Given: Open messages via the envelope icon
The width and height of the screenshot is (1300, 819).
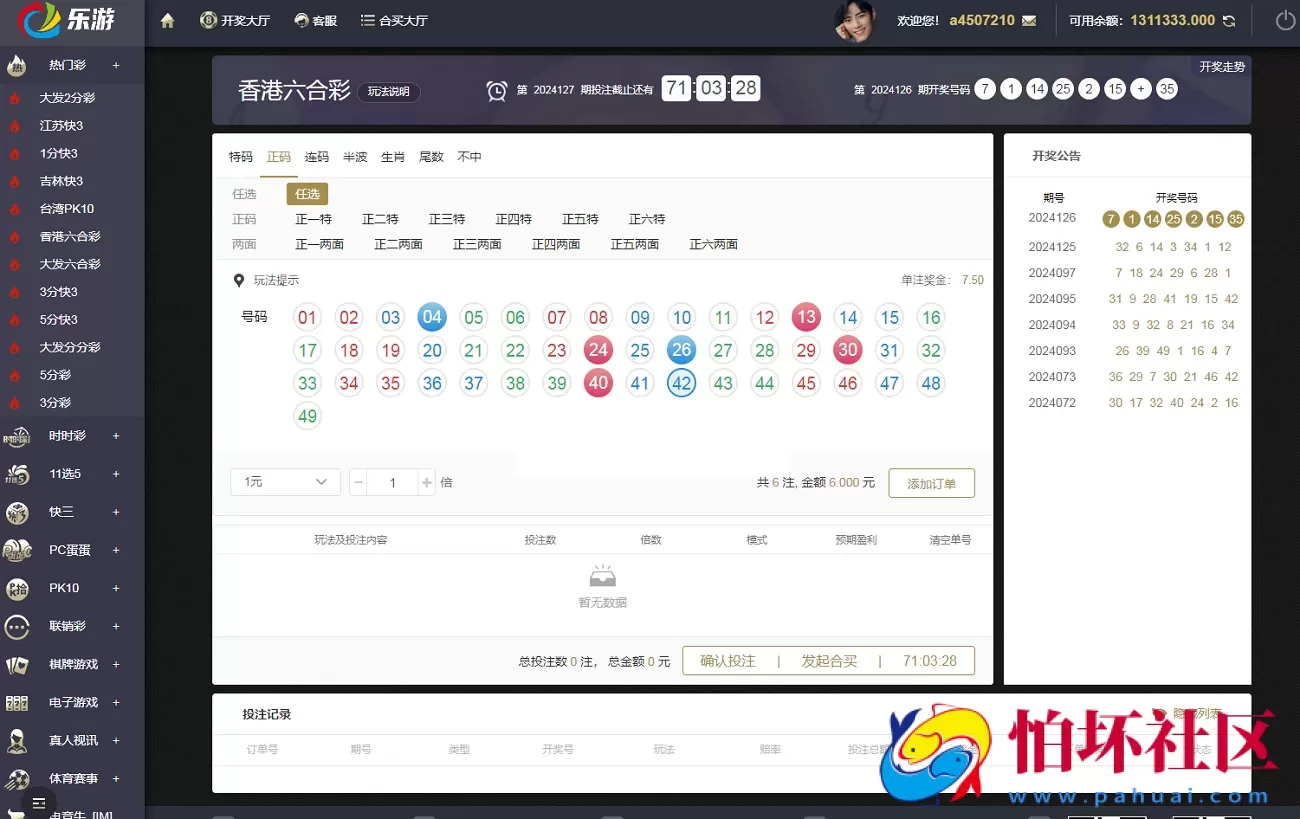Looking at the screenshot, I should click(1030, 19).
